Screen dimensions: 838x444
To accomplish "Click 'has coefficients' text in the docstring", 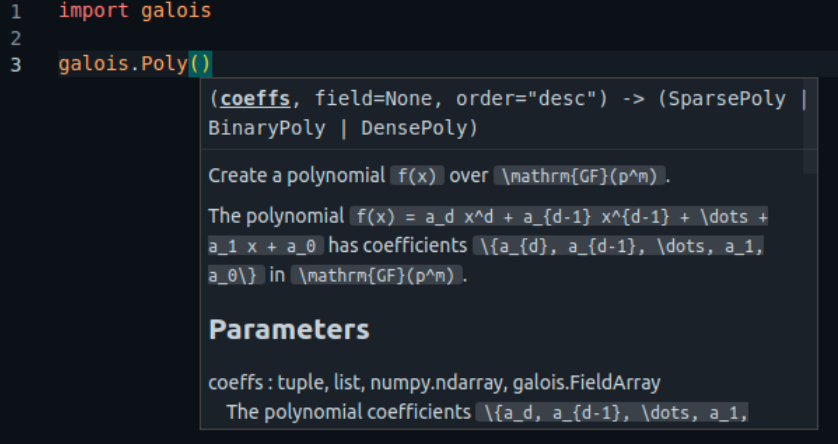I will [x=398, y=246].
